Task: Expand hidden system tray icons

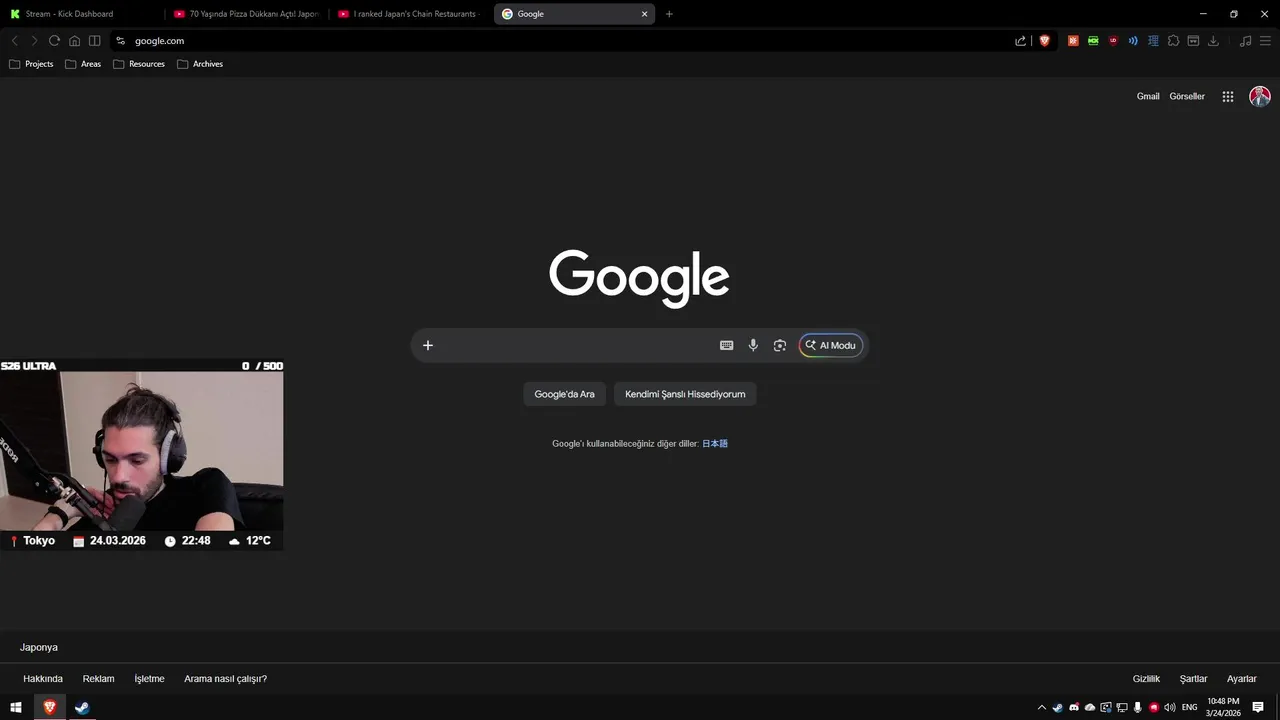Action: click(1042, 708)
